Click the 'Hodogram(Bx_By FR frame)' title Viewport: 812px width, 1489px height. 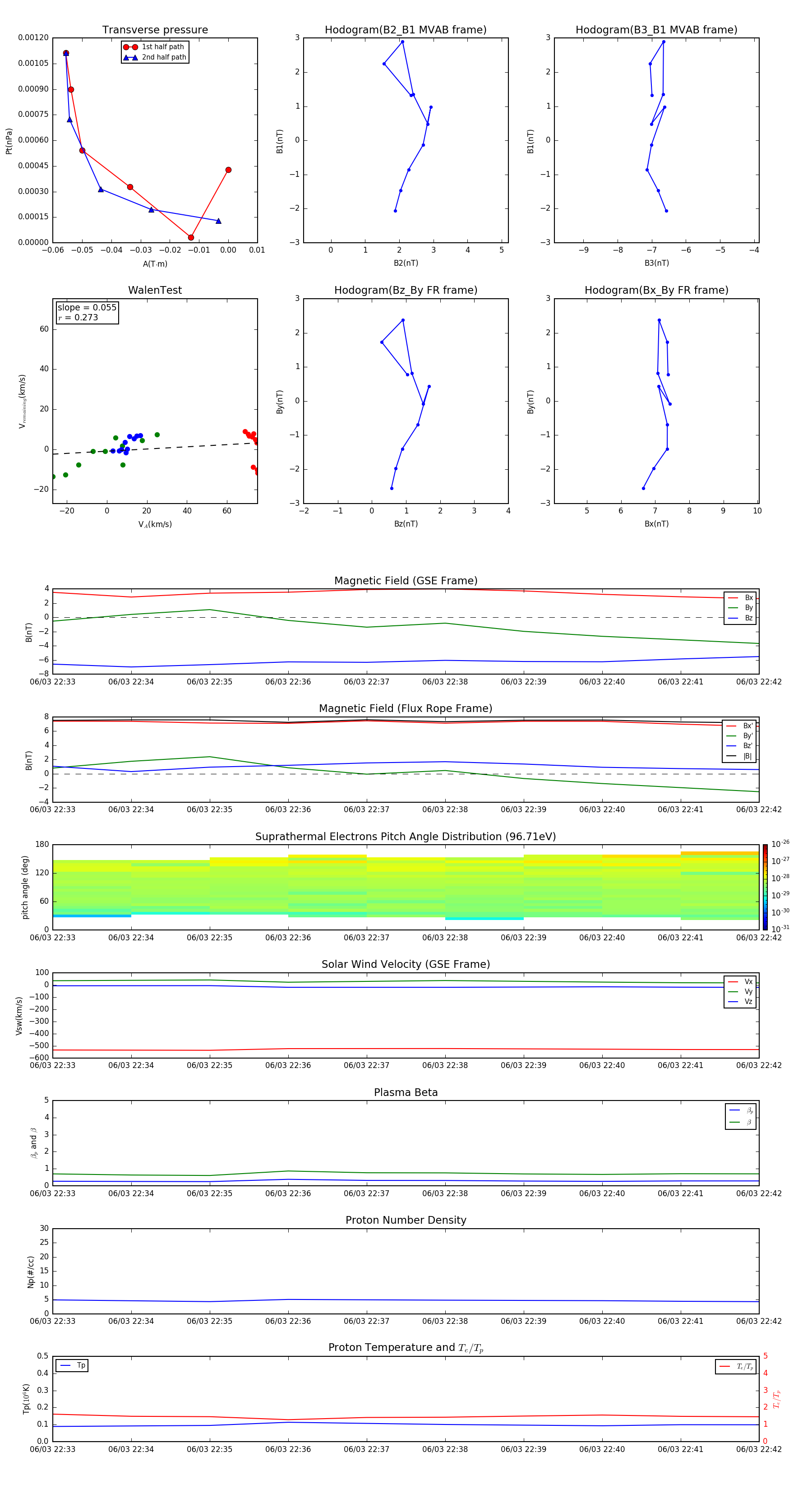pyautogui.click(x=656, y=290)
